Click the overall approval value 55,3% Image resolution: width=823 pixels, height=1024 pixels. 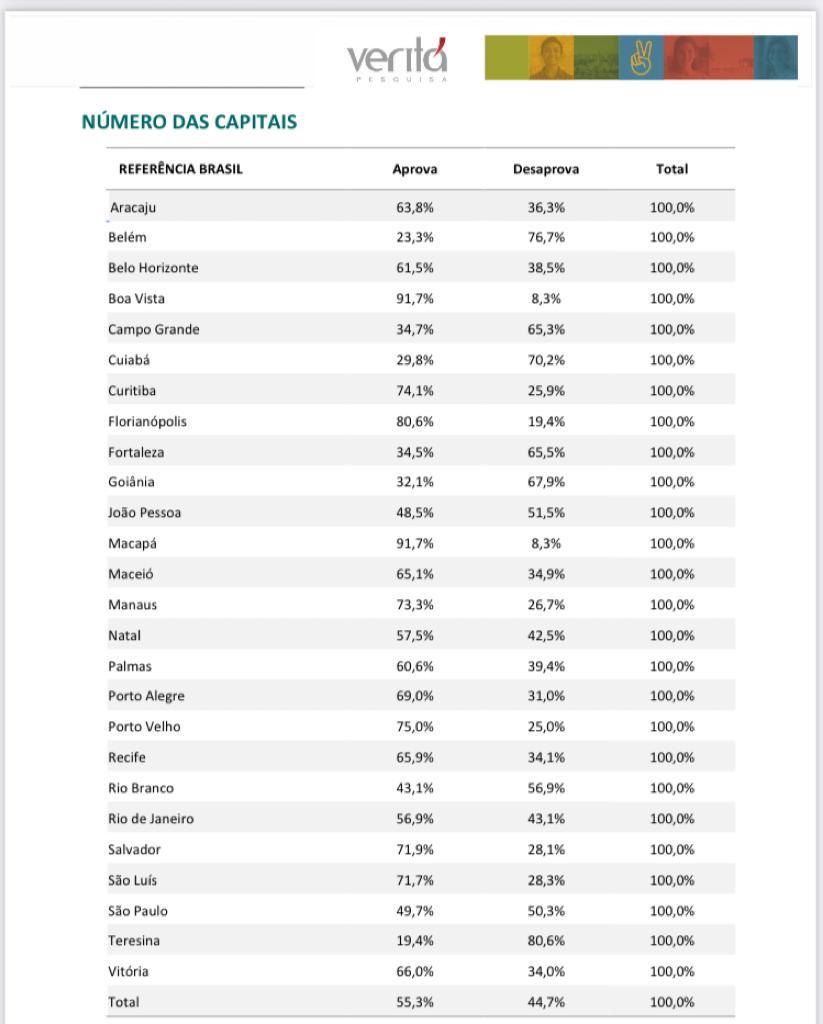point(415,1002)
